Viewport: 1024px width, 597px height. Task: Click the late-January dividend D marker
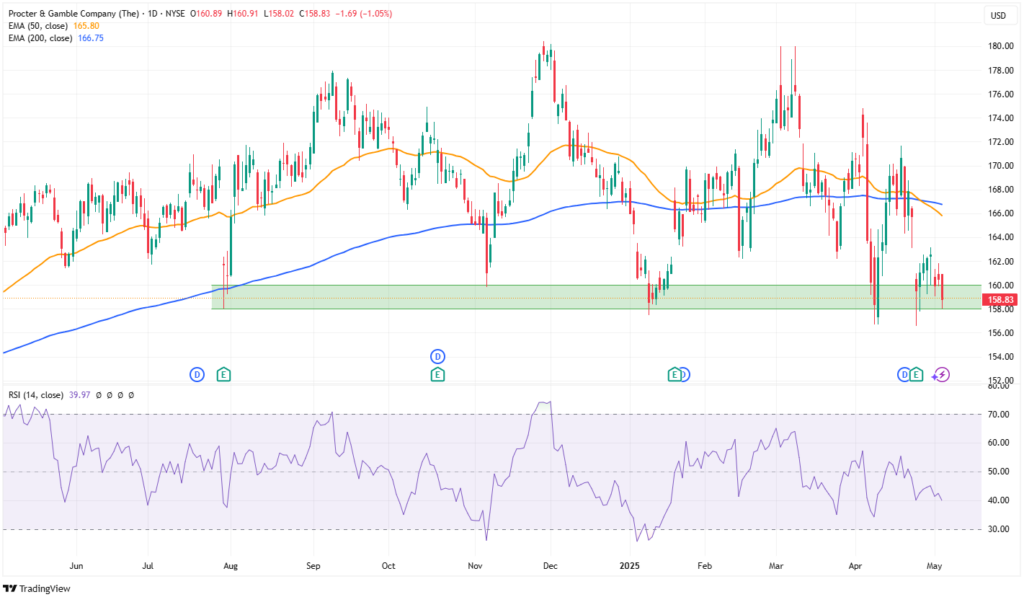684,374
